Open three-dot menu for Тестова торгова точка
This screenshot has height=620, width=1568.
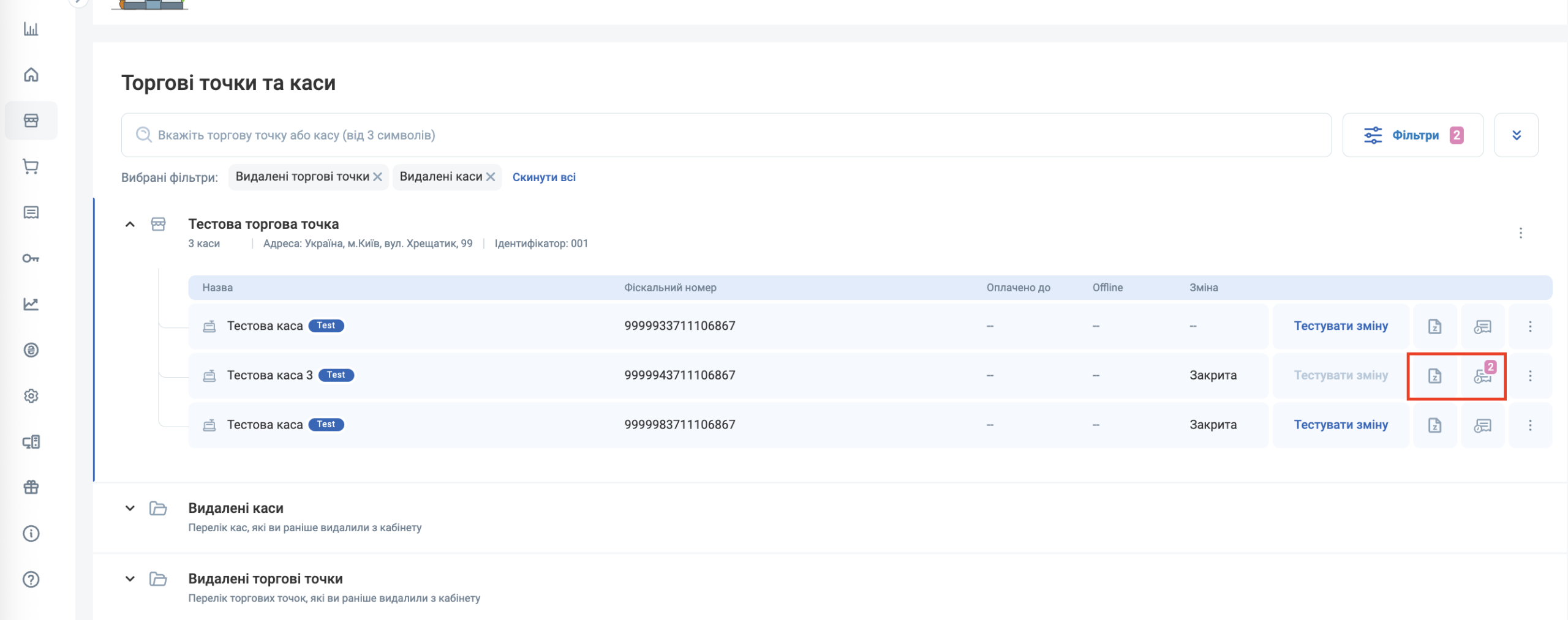click(1520, 233)
